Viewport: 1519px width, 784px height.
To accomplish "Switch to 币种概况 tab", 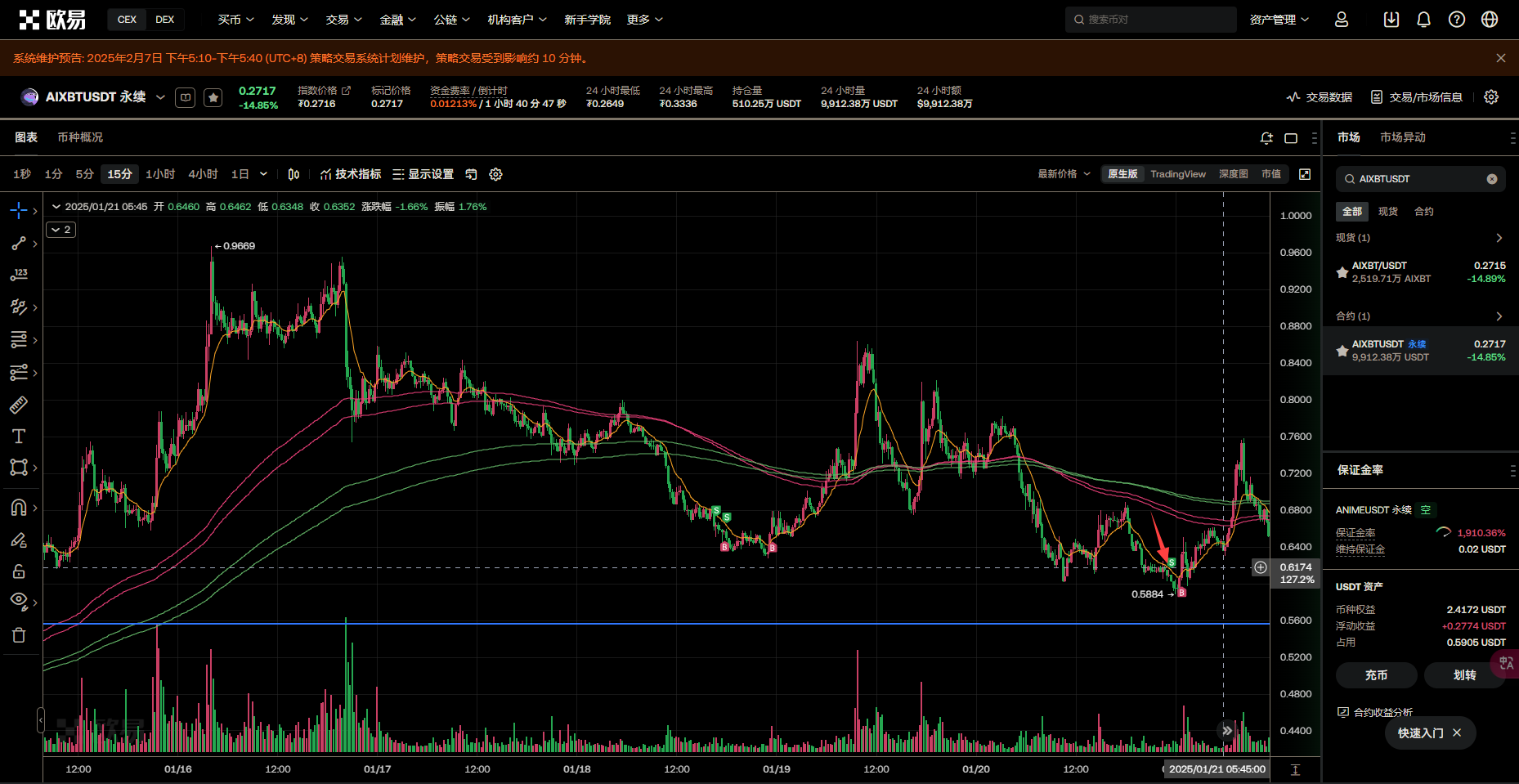I will tap(80, 137).
